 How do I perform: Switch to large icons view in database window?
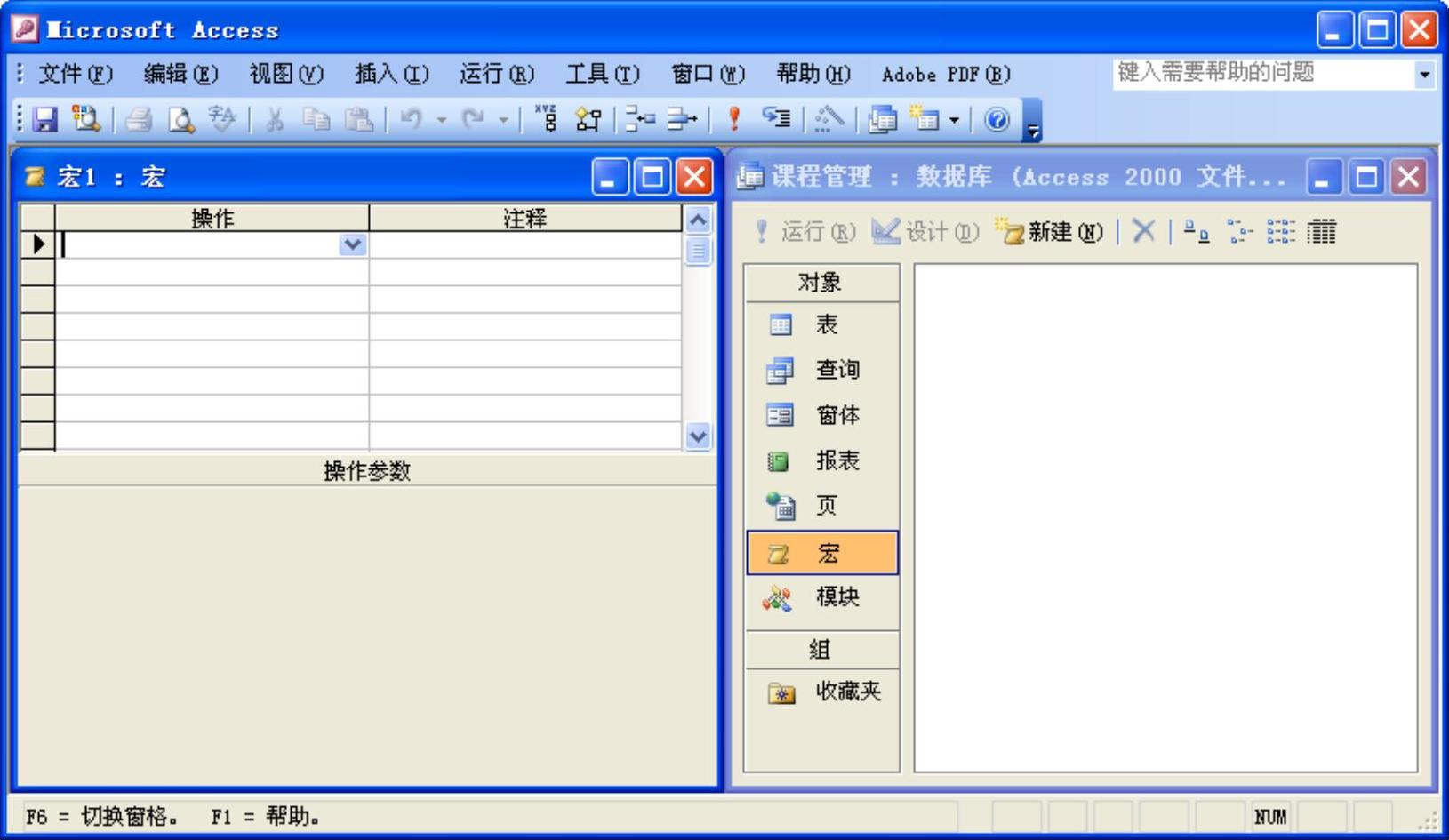(1196, 232)
